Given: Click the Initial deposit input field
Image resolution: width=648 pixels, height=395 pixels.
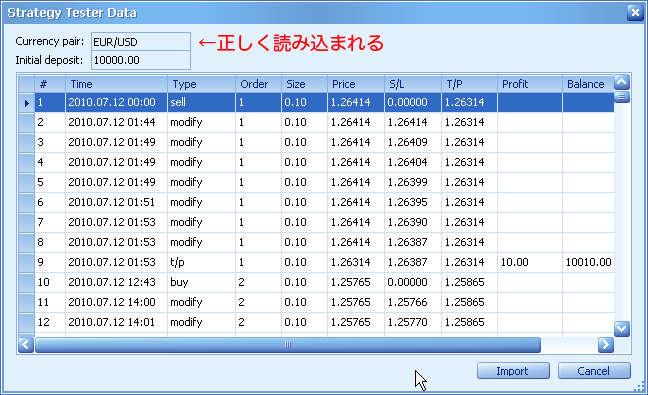Looking at the screenshot, I should pyautogui.click(x=141, y=60).
